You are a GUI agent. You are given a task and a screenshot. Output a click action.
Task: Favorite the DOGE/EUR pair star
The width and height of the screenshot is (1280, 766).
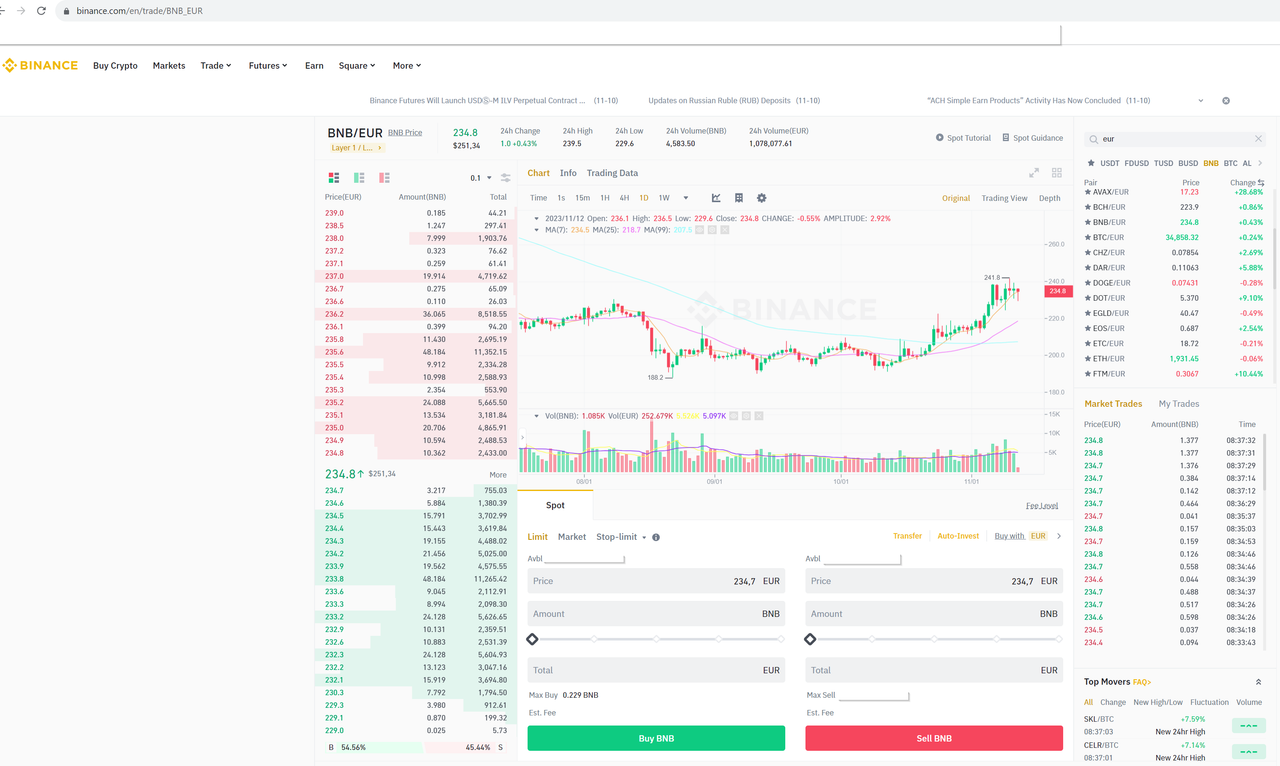tap(1089, 283)
